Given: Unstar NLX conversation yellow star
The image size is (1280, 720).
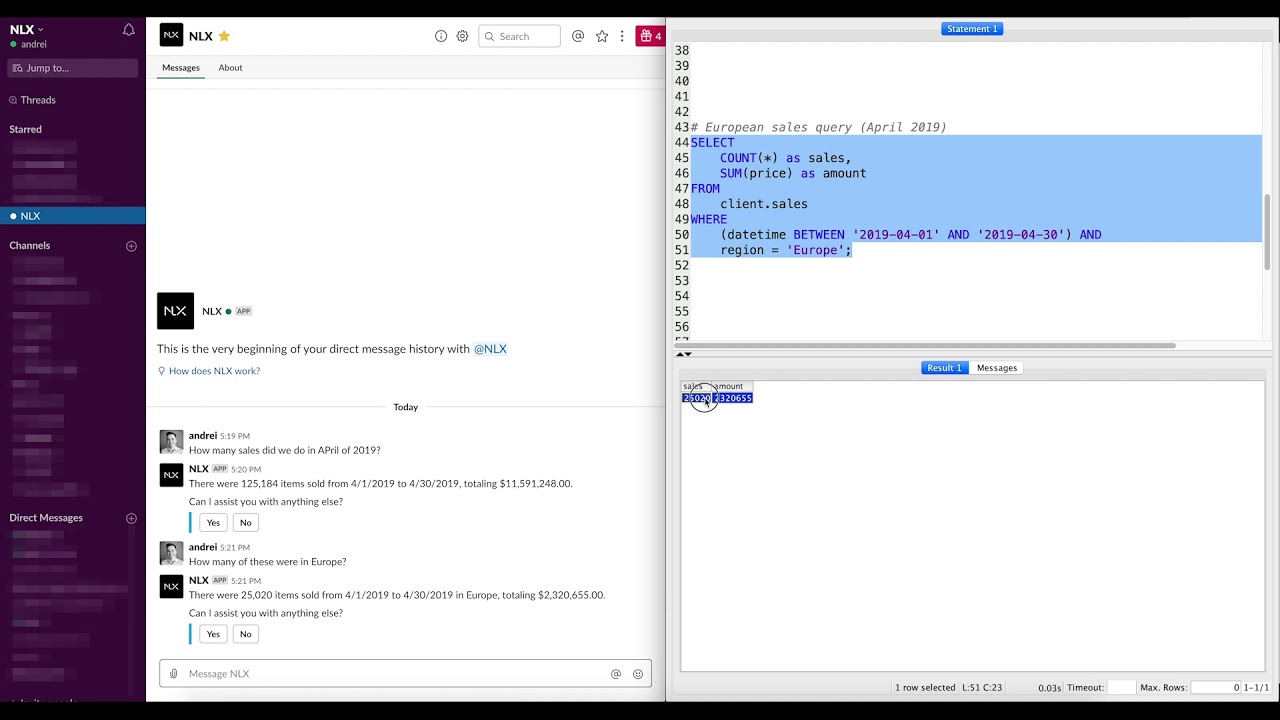Looking at the screenshot, I should (x=224, y=36).
